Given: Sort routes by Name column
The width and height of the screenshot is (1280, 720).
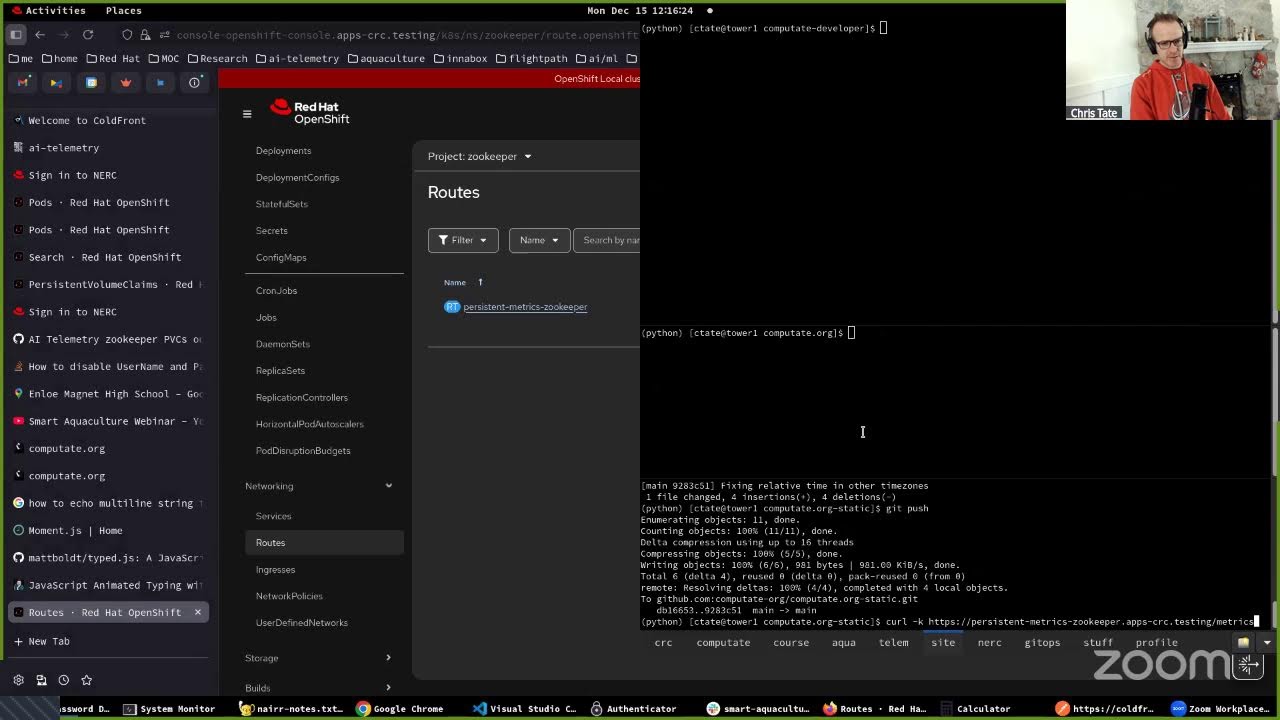Looking at the screenshot, I should click(x=463, y=282).
